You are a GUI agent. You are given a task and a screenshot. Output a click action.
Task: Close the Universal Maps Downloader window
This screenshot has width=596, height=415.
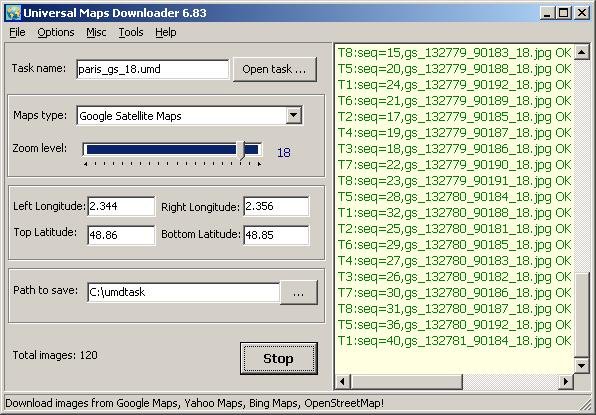582,13
